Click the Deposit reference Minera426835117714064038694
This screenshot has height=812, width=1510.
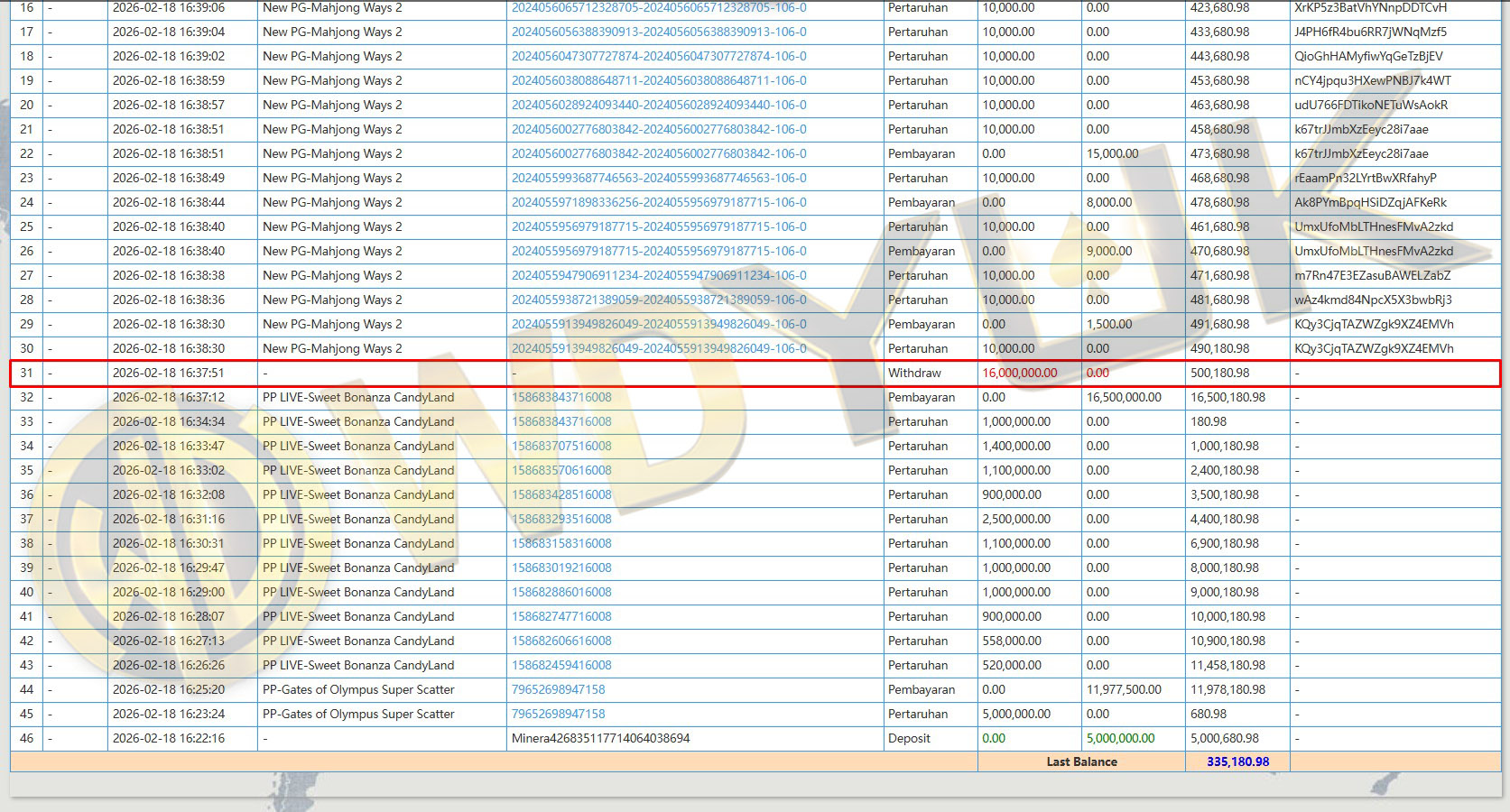(x=600, y=738)
